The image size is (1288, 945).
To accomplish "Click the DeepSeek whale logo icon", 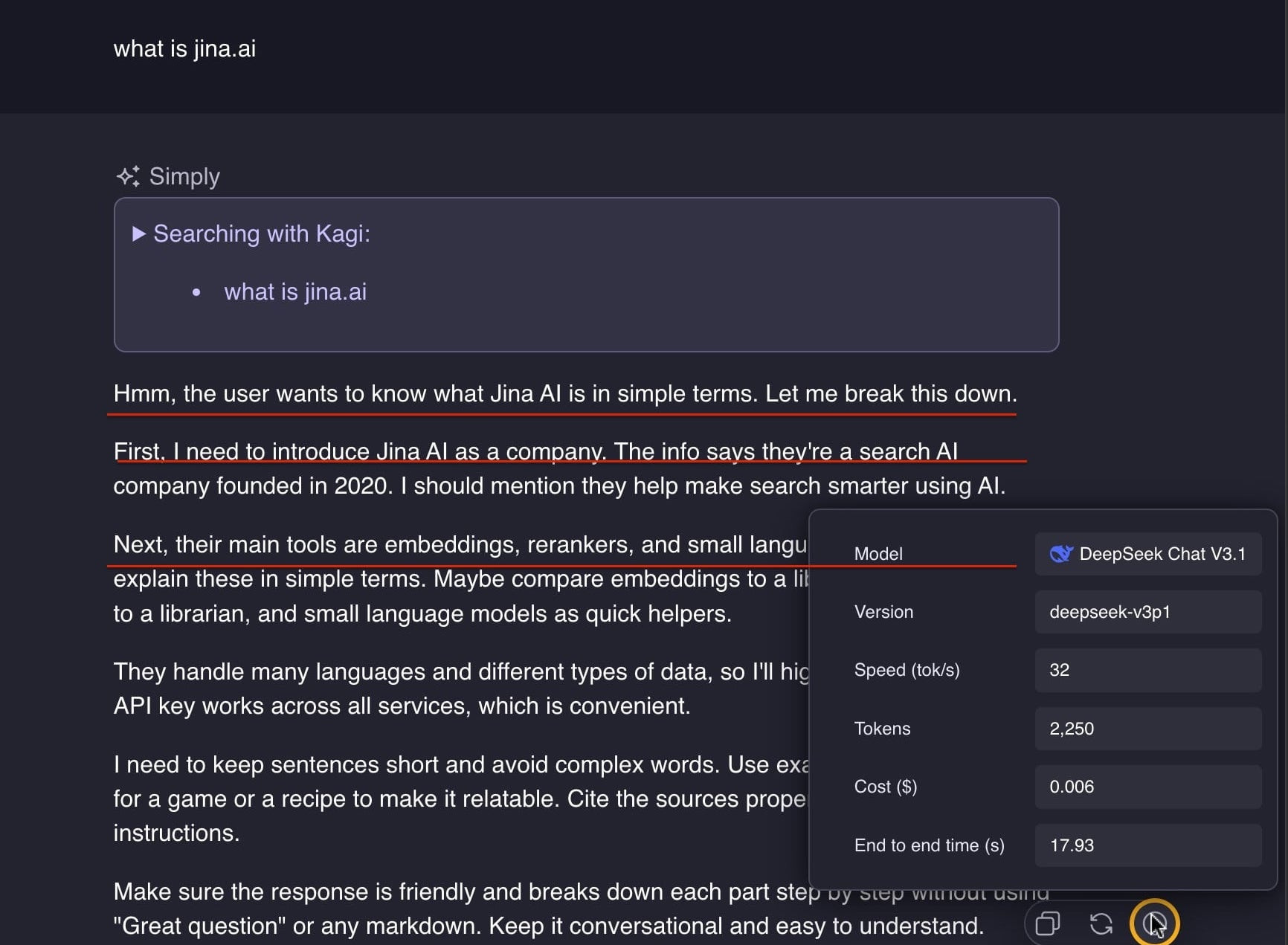I will [1060, 554].
